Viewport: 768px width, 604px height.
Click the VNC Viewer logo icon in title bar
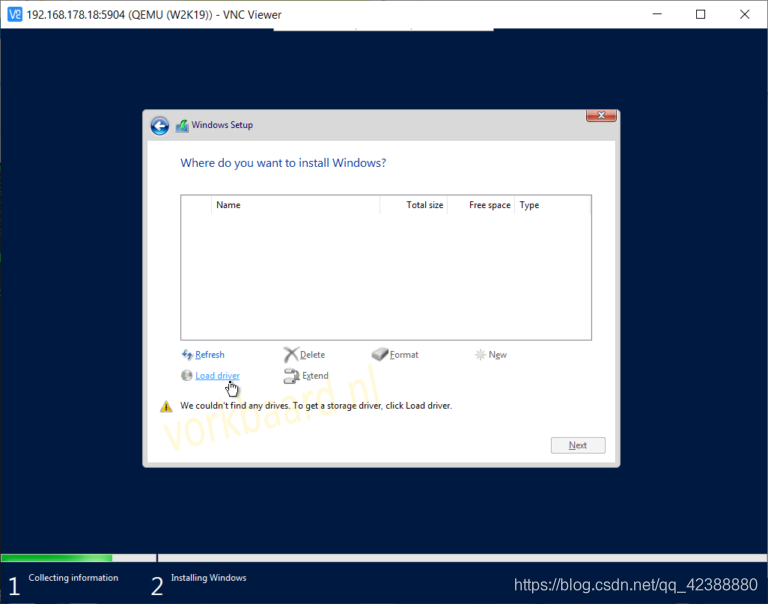coord(15,15)
